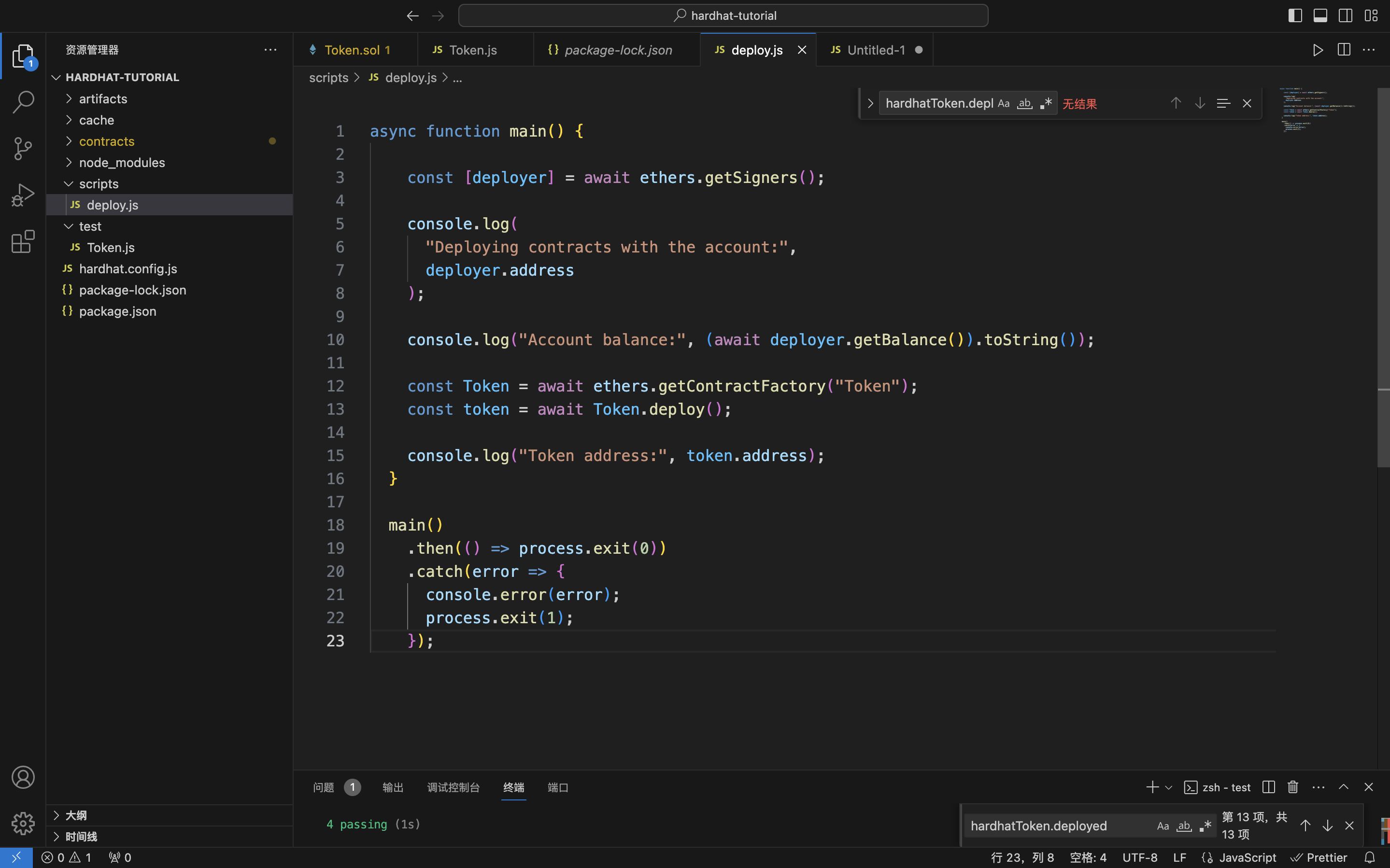Open the Source Control view
Viewport: 1390px width, 868px height.
click(x=23, y=149)
